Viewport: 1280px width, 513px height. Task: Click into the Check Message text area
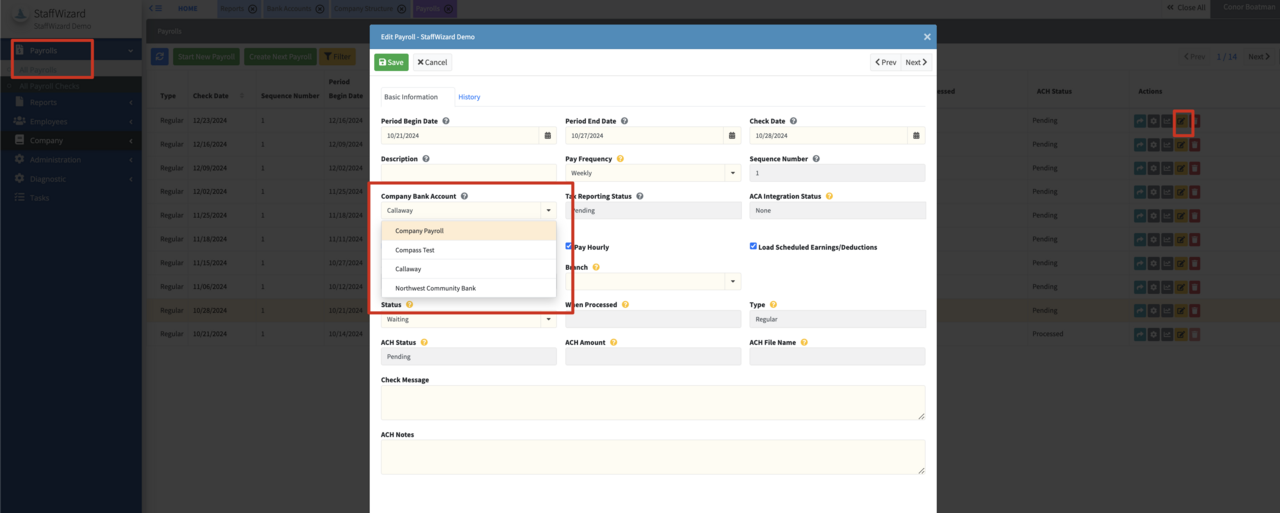652,403
